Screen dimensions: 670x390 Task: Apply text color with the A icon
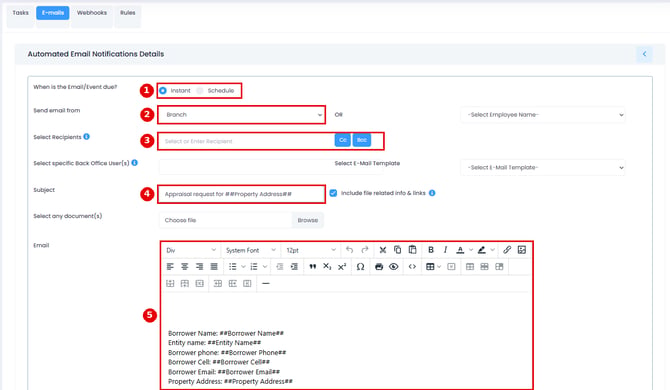(460, 250)
